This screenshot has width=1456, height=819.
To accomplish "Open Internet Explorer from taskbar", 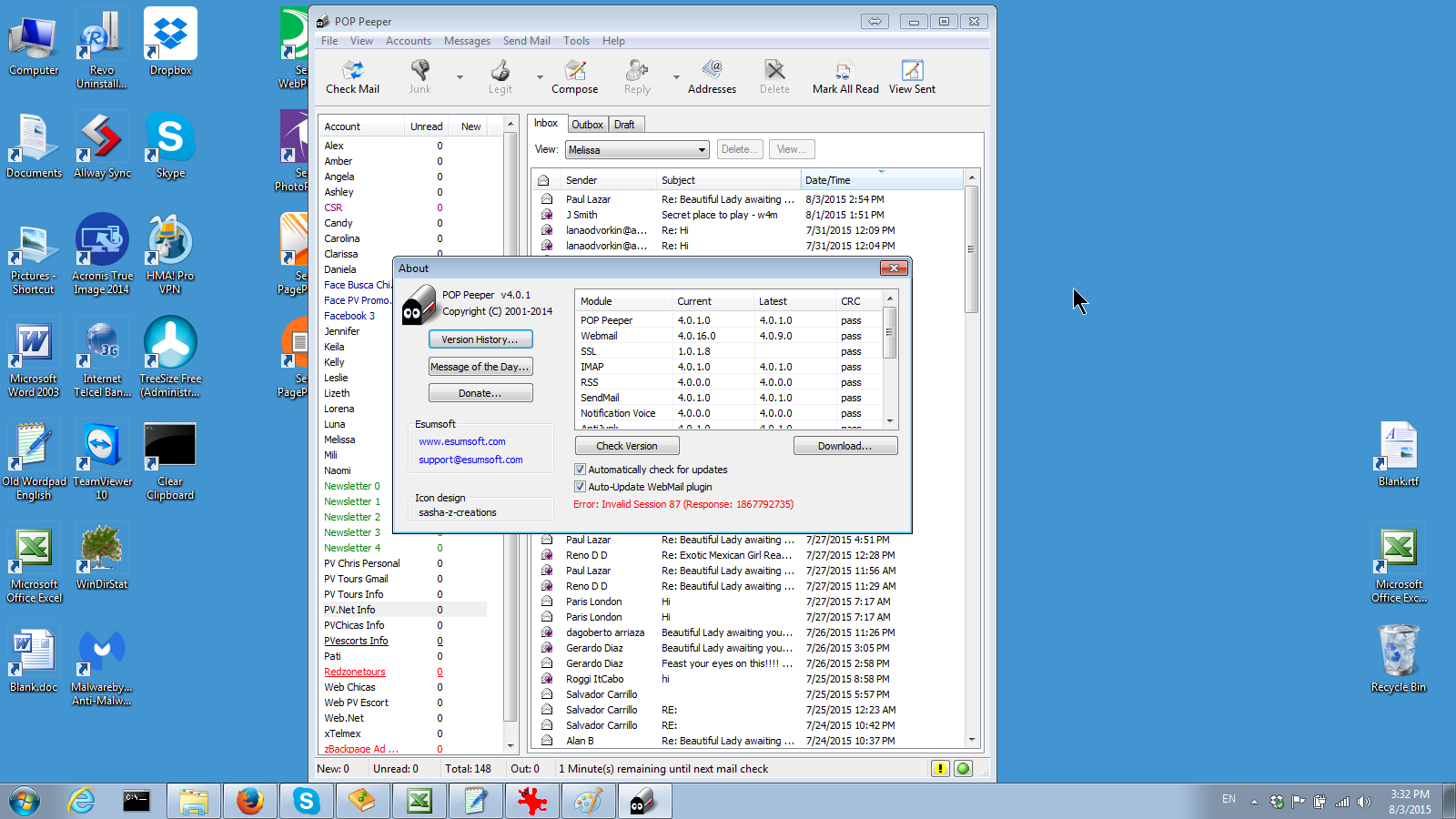I will point(82,802).
